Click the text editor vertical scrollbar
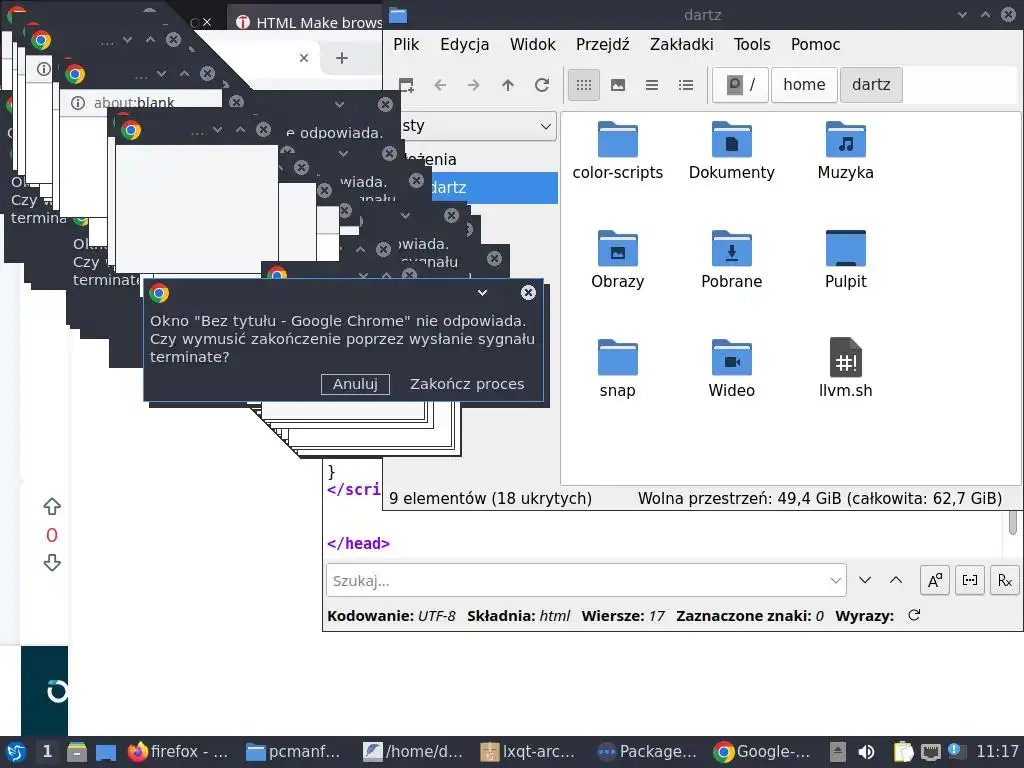 (1013, 524)
